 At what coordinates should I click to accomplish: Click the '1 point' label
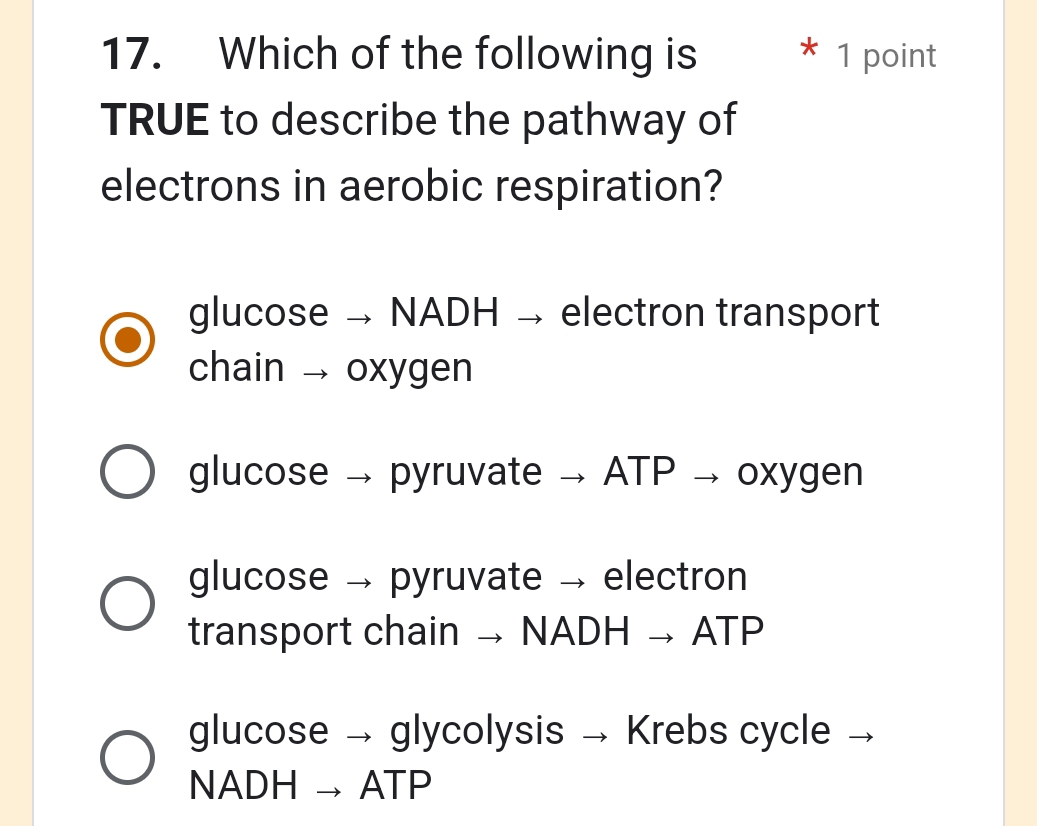pyautogui.click(x=886, y=56)
